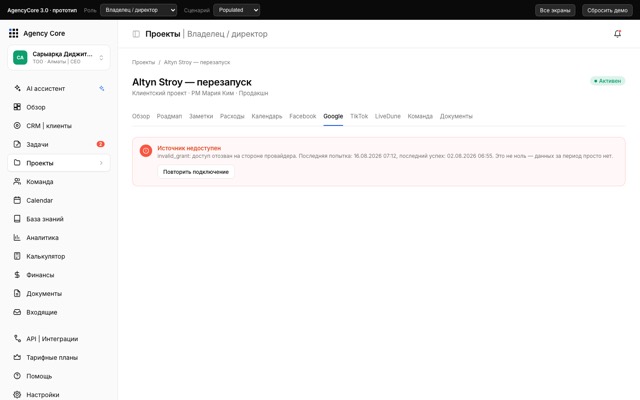Open the Сценарий dropdown showing Populated

tap(236, 10)
